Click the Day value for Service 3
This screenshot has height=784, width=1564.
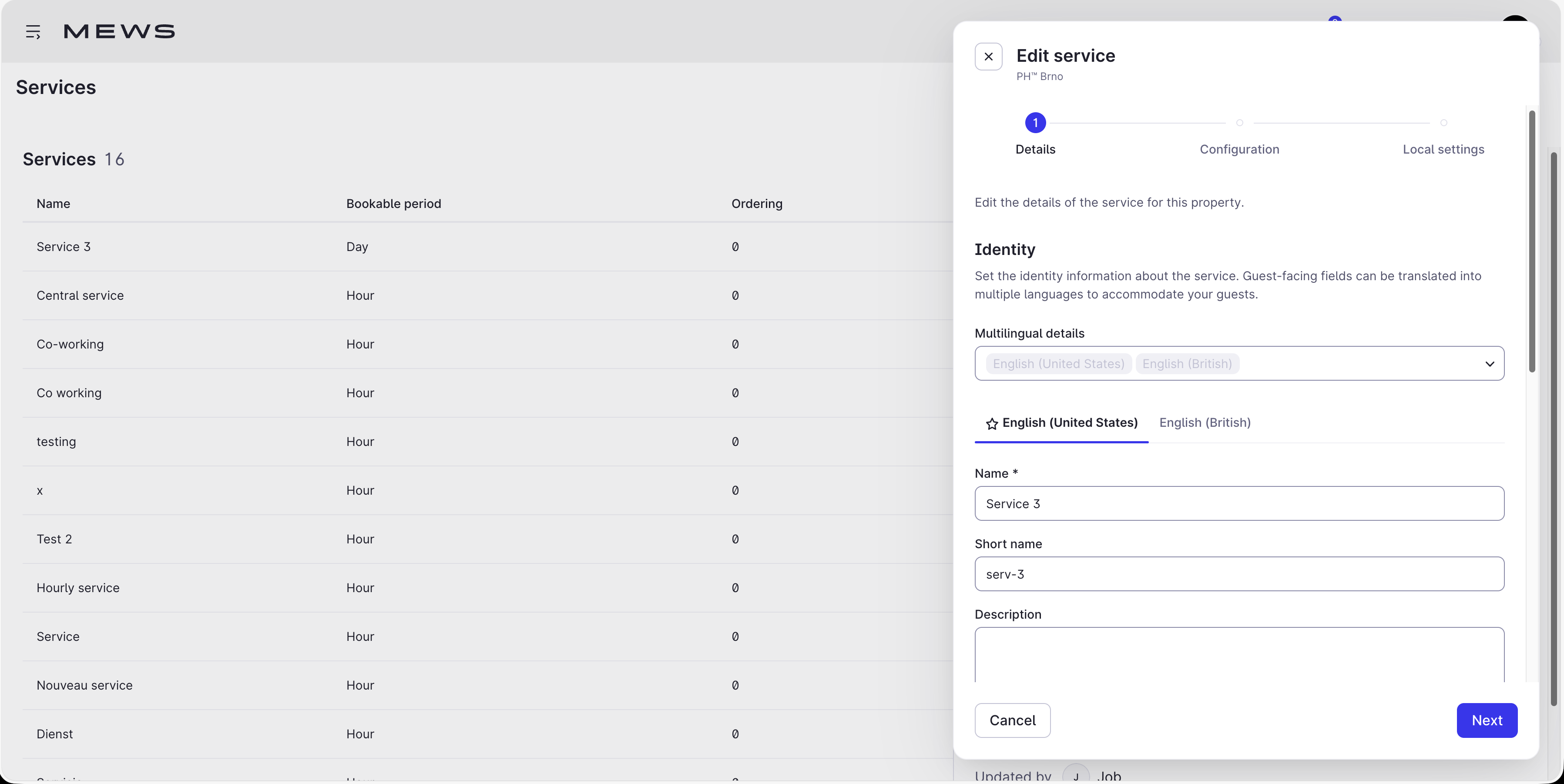[357, 247]
